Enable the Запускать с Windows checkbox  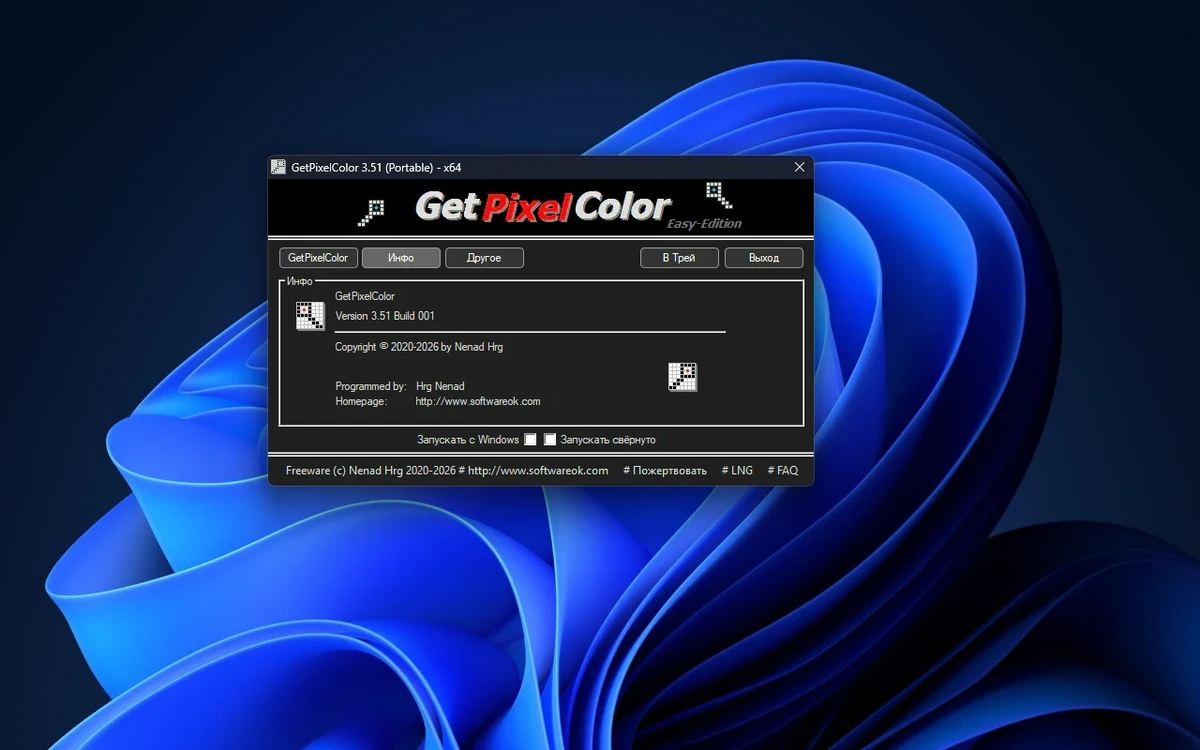(530, 440)
